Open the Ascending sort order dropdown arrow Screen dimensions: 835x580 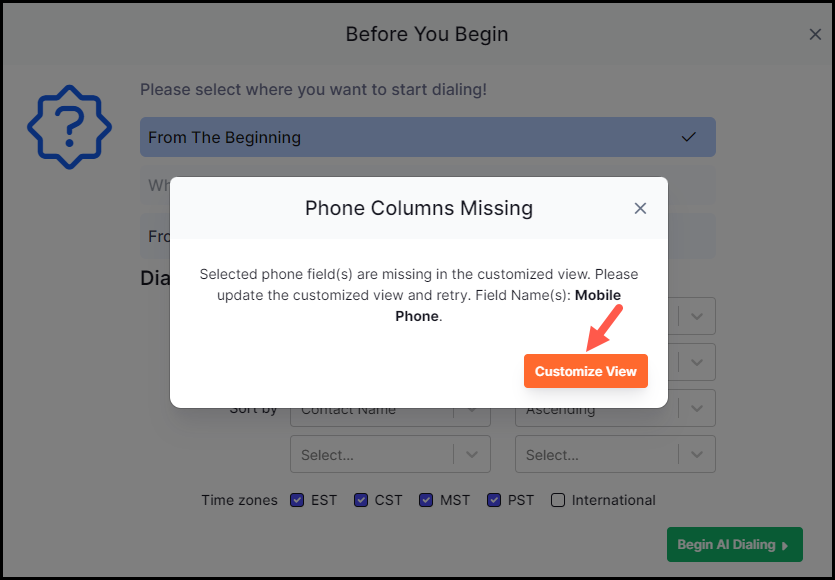point(697,409)
